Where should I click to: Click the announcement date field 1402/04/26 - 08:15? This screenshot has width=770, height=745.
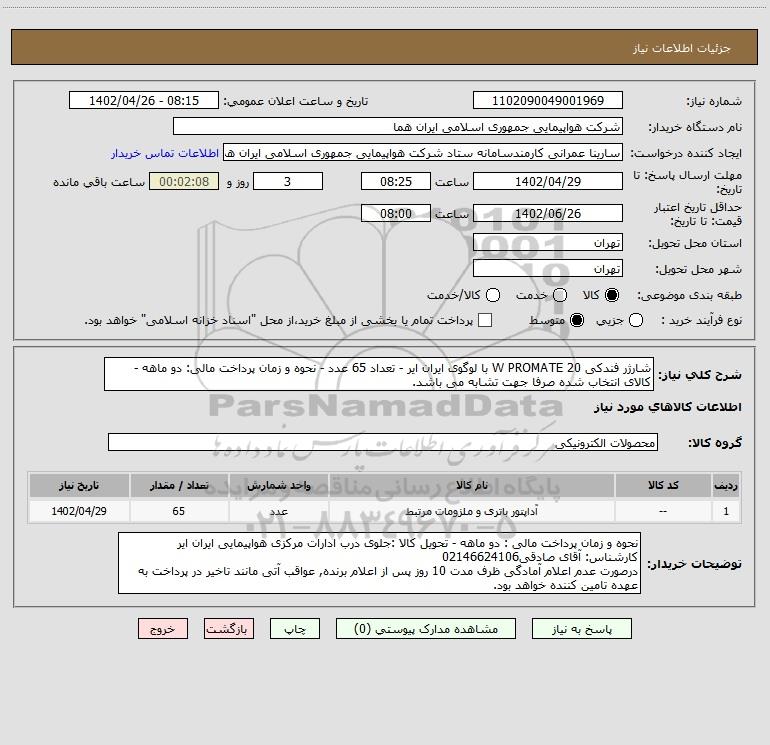(144, 100)
